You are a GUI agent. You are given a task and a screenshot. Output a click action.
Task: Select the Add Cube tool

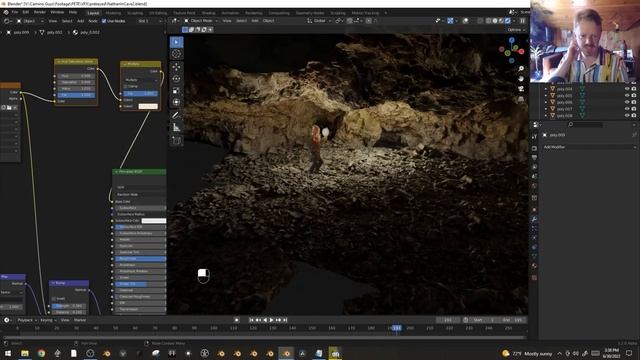176,140
